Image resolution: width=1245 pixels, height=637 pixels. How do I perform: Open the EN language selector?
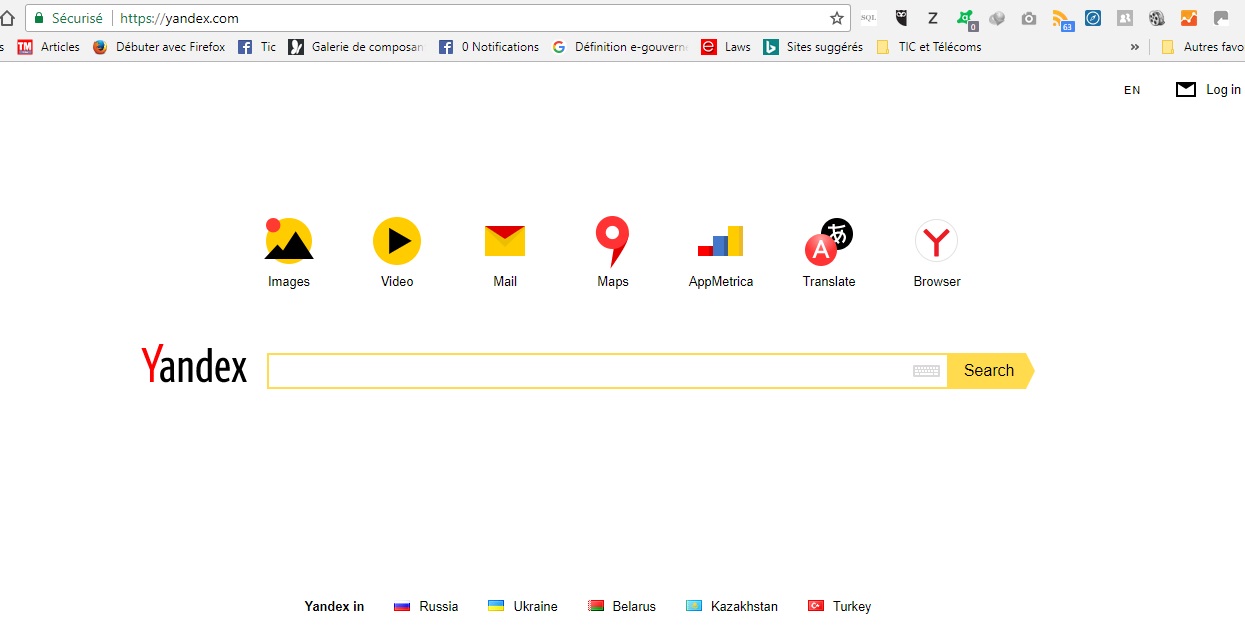coord(1132,90)
